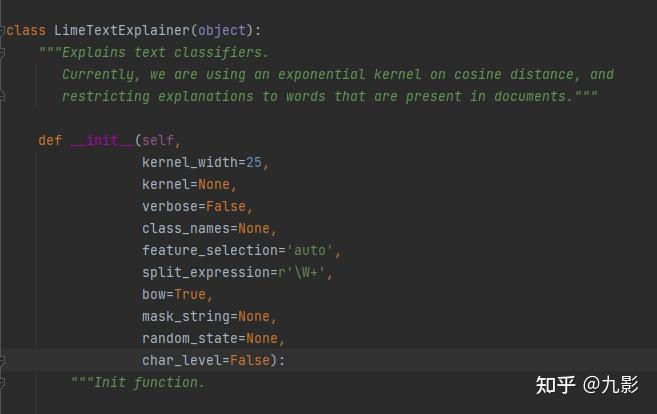Image resolution: width=657 pixels, height=414 pixels.
Task: Click the bow parameter name
Action: tap(153, 294)
